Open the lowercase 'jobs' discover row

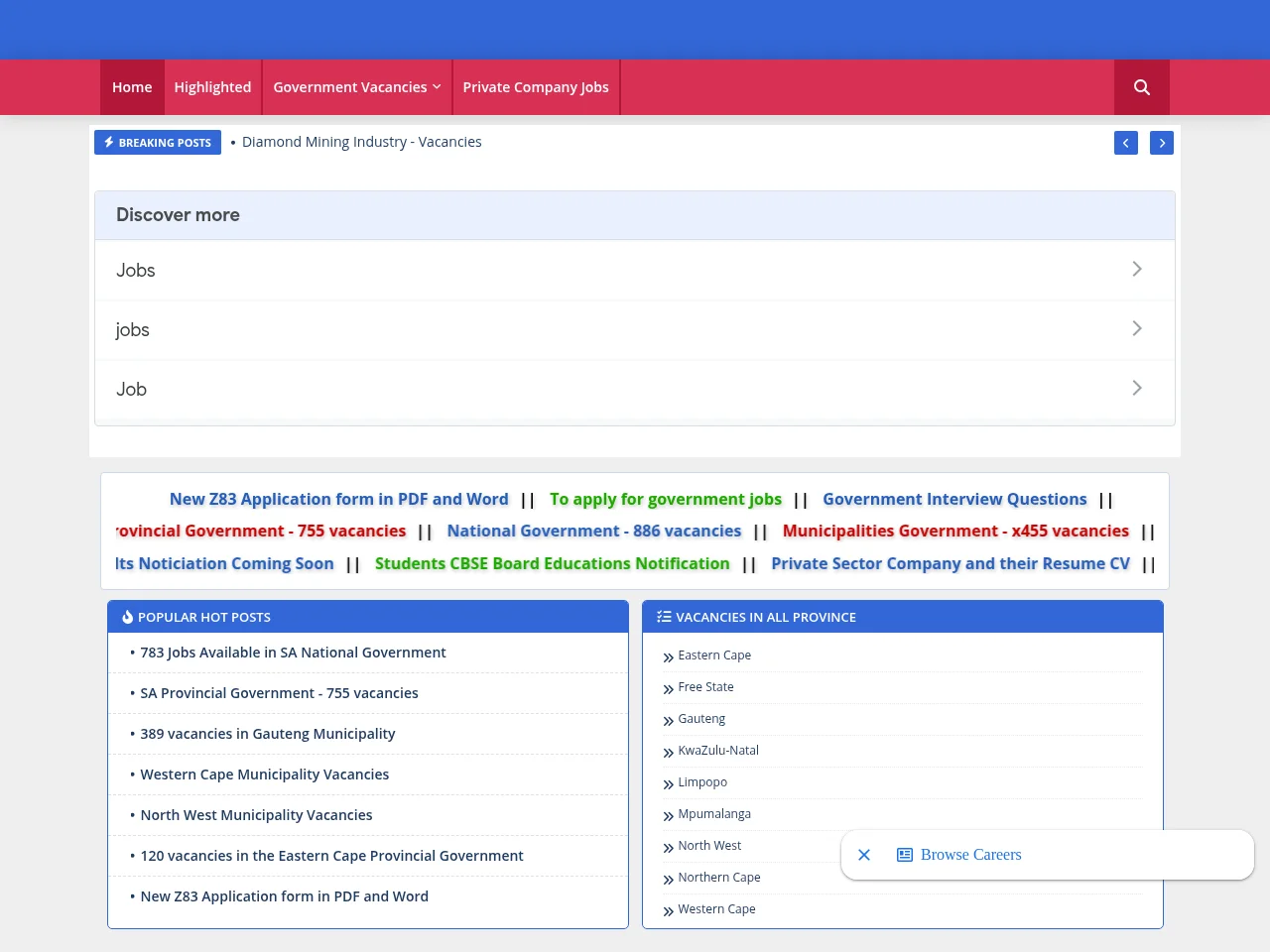coord(635,329)
